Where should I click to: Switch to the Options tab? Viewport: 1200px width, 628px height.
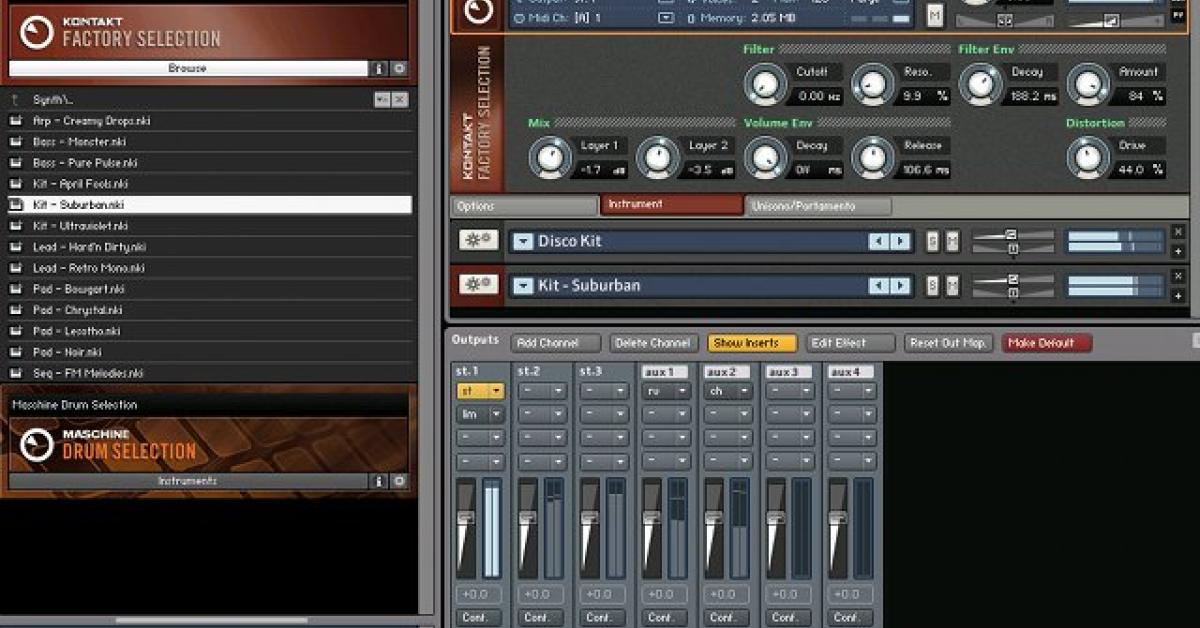520,206
